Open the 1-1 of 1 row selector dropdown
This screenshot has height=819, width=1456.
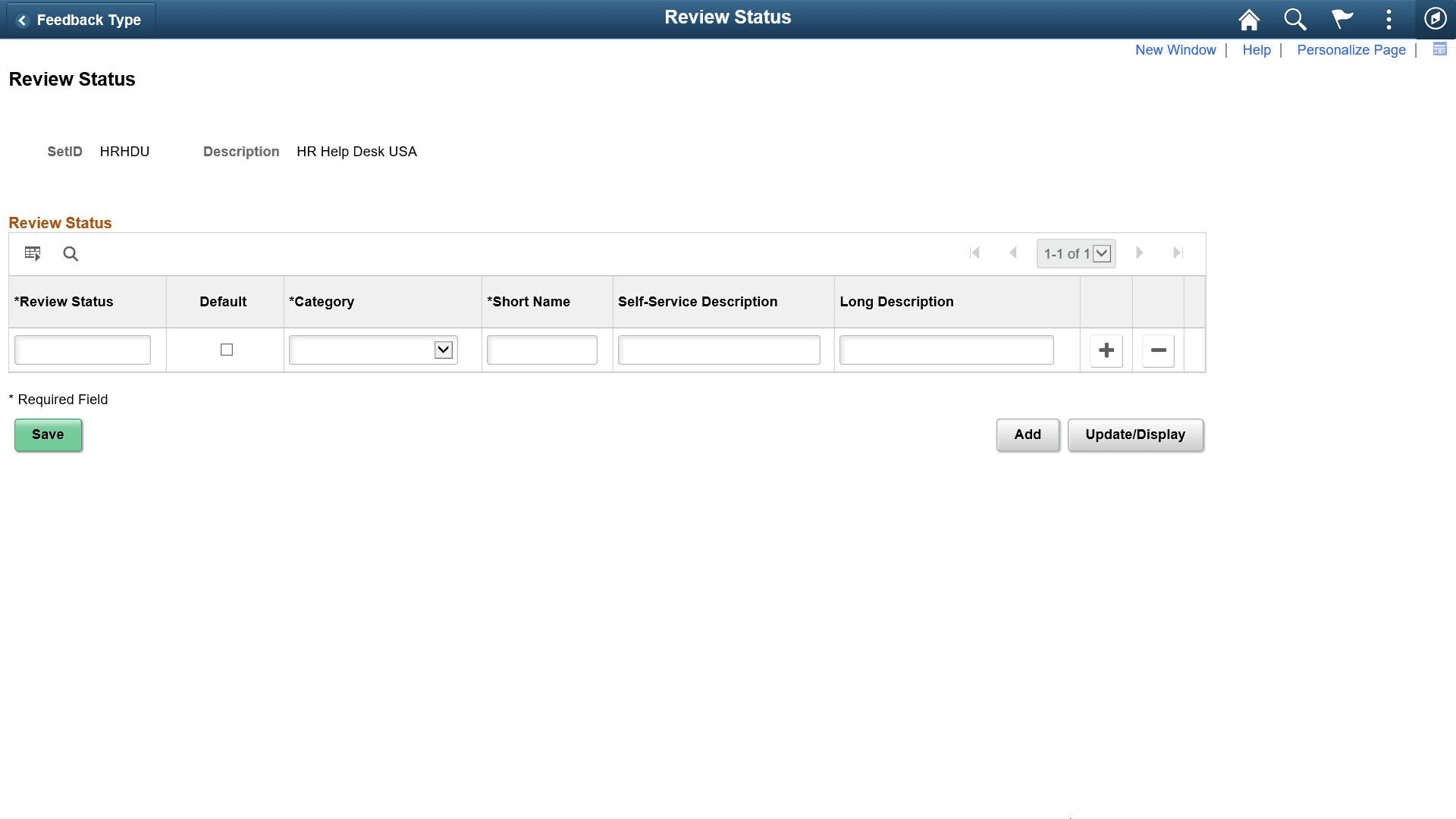[x=1101, y=253]
